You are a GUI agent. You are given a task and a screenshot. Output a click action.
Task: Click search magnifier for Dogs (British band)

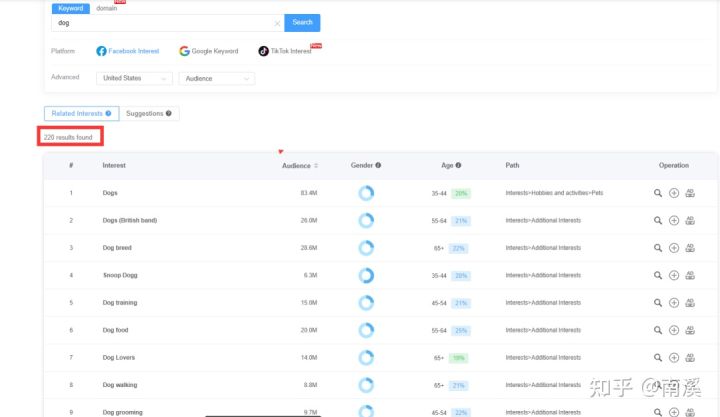(x=658, y=221)
